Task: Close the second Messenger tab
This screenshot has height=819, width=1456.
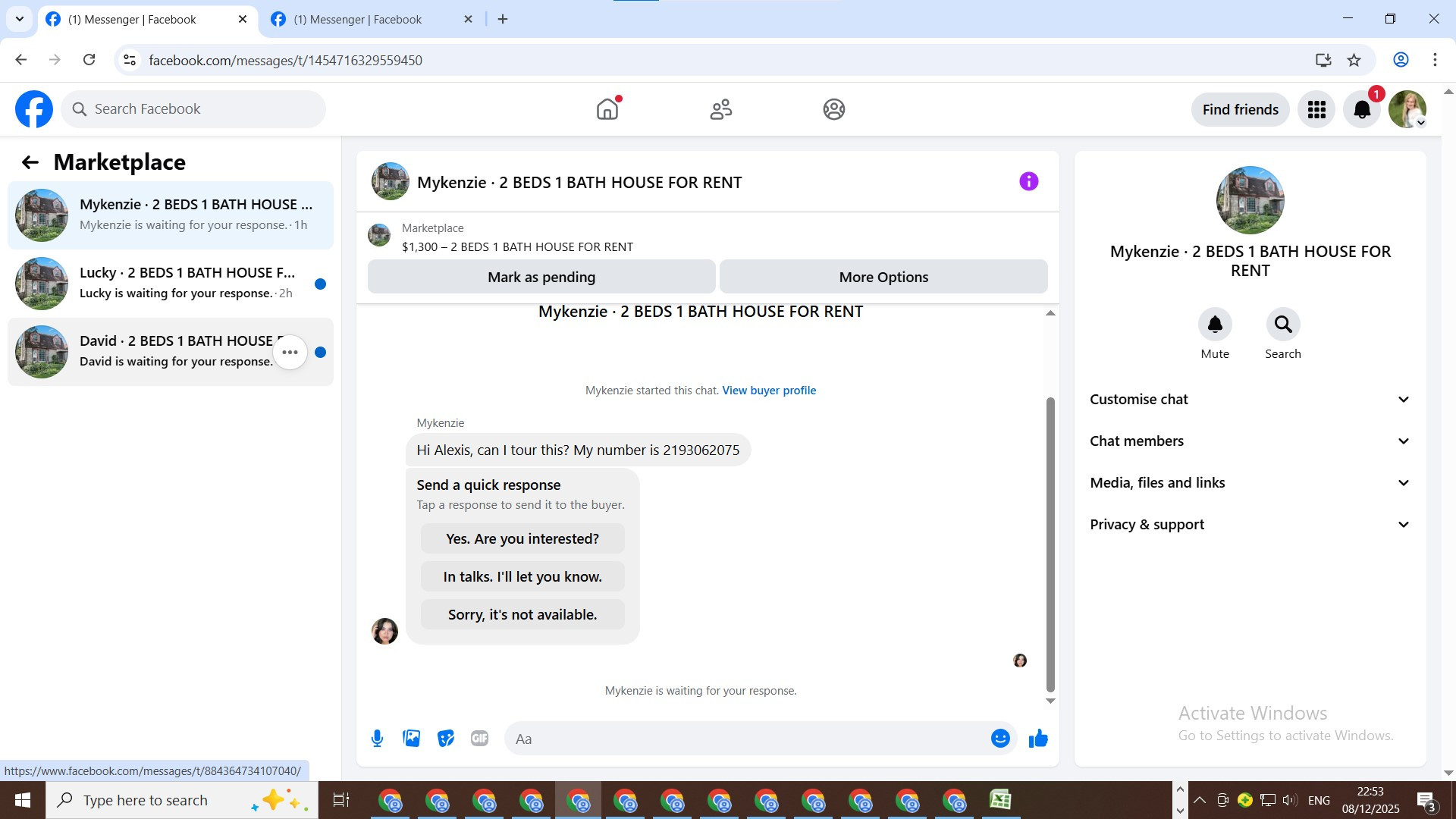Action: point(469,19)
